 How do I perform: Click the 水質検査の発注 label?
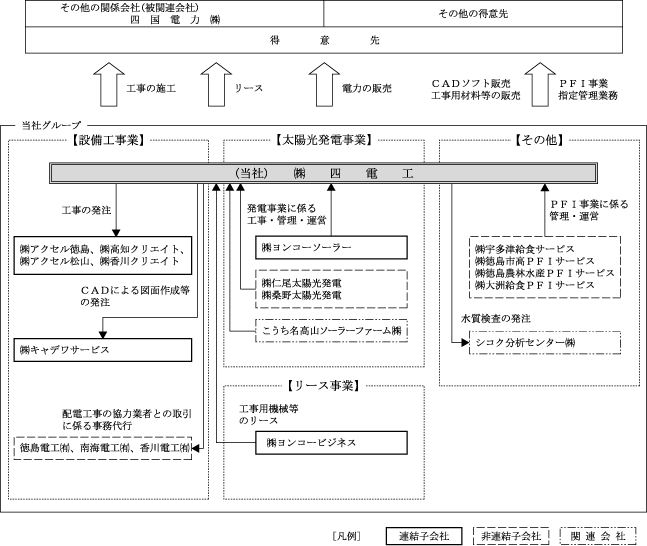[x=496, y=319]
